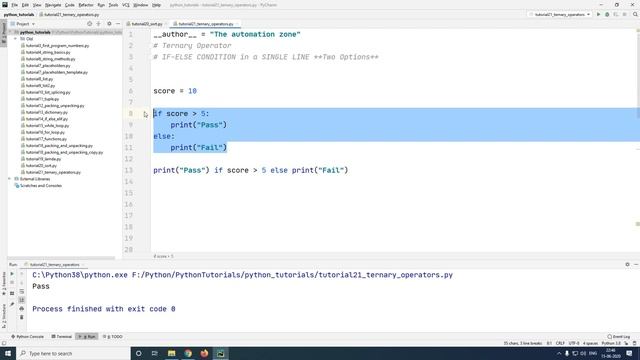This screenshot has height=360, width=640.
Task: Open the Refactor menu
Action: [86, 5]
